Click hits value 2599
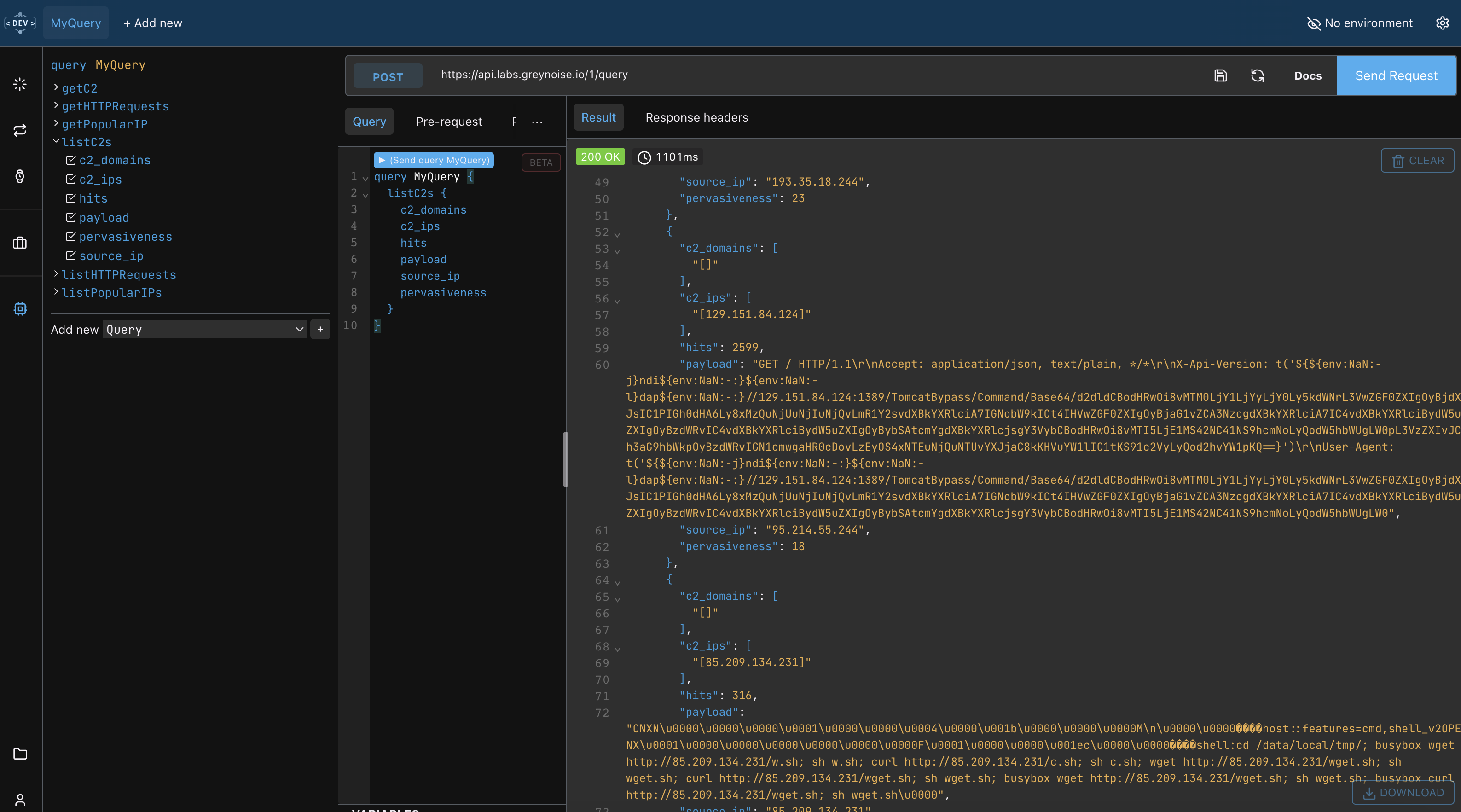Screen dimensions: 1461x812 tap(745, 347)
